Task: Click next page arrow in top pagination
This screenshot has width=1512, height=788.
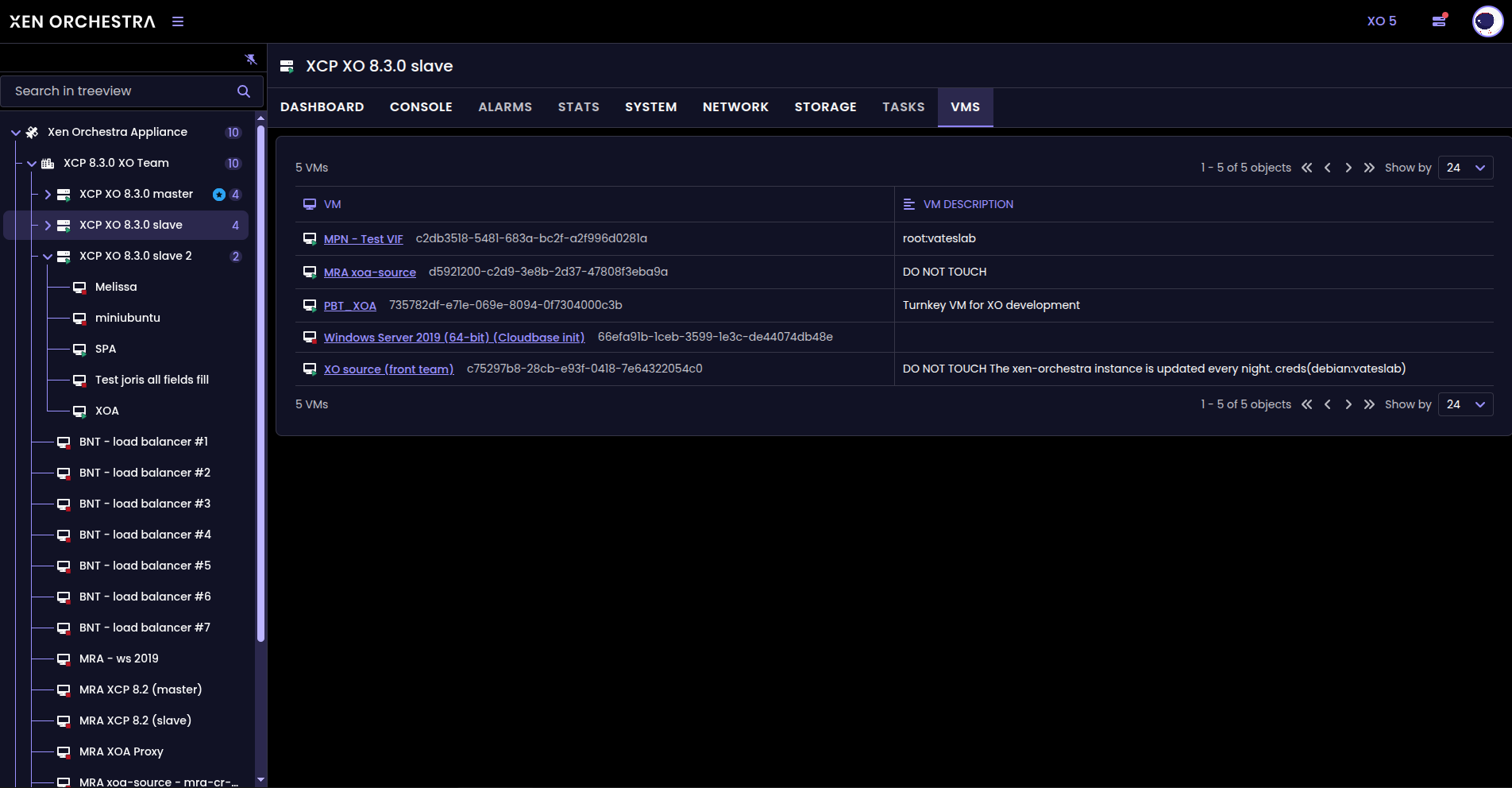Action: [x=1348, y=168]
